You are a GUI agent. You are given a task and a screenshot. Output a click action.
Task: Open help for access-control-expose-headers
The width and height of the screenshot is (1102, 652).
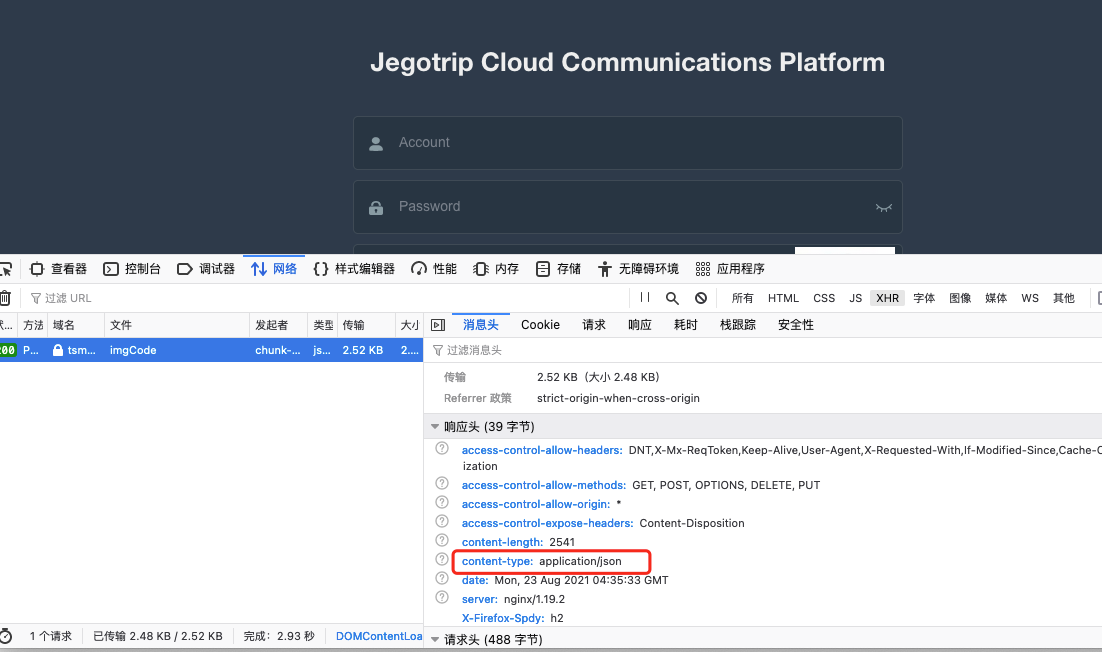coord(441,521)
